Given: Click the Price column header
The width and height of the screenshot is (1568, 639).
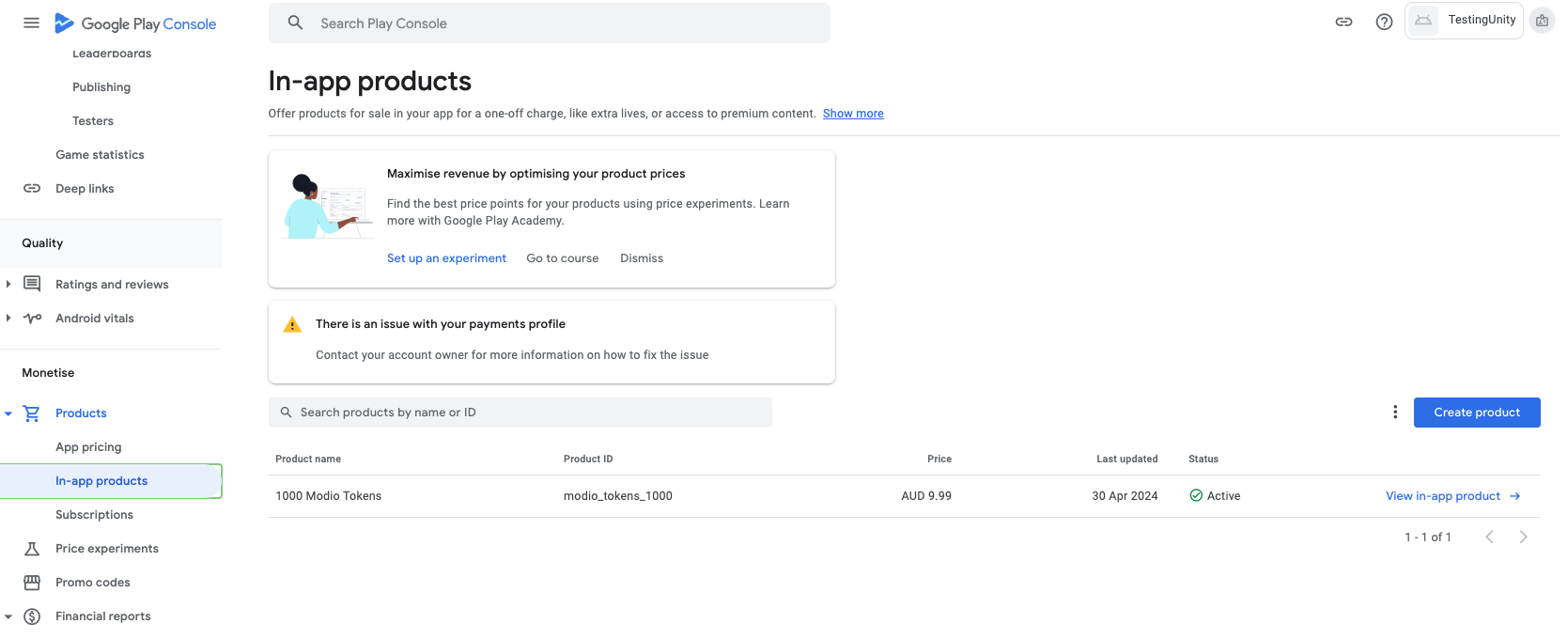Looking at the screenshot, I should pos(939,459).
